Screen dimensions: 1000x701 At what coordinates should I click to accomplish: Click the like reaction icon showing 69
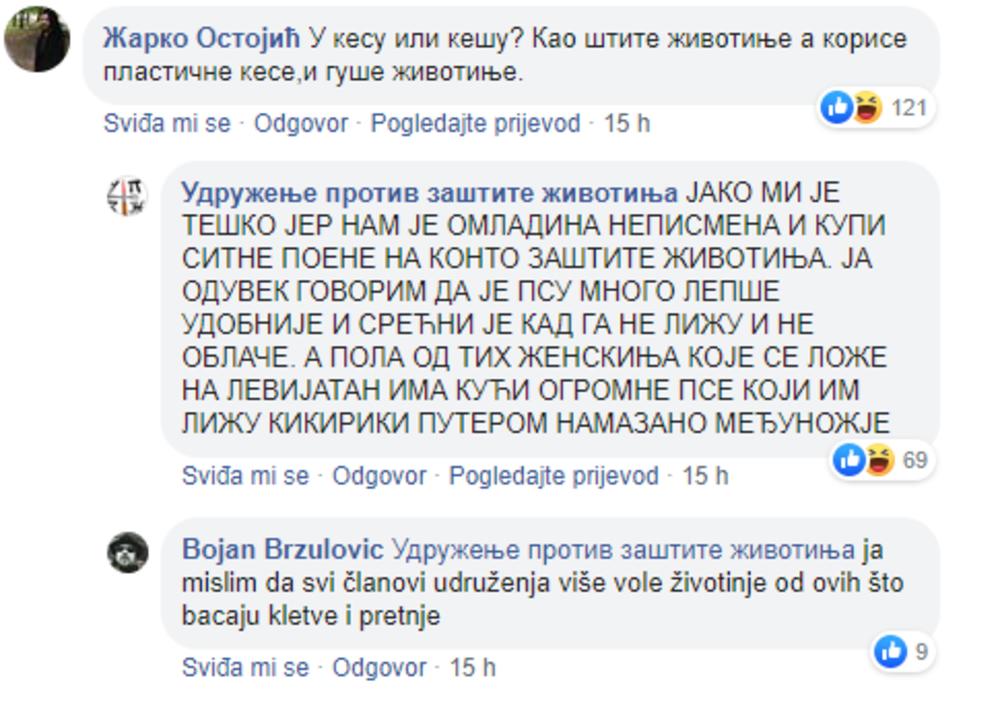tap(849, 460)
